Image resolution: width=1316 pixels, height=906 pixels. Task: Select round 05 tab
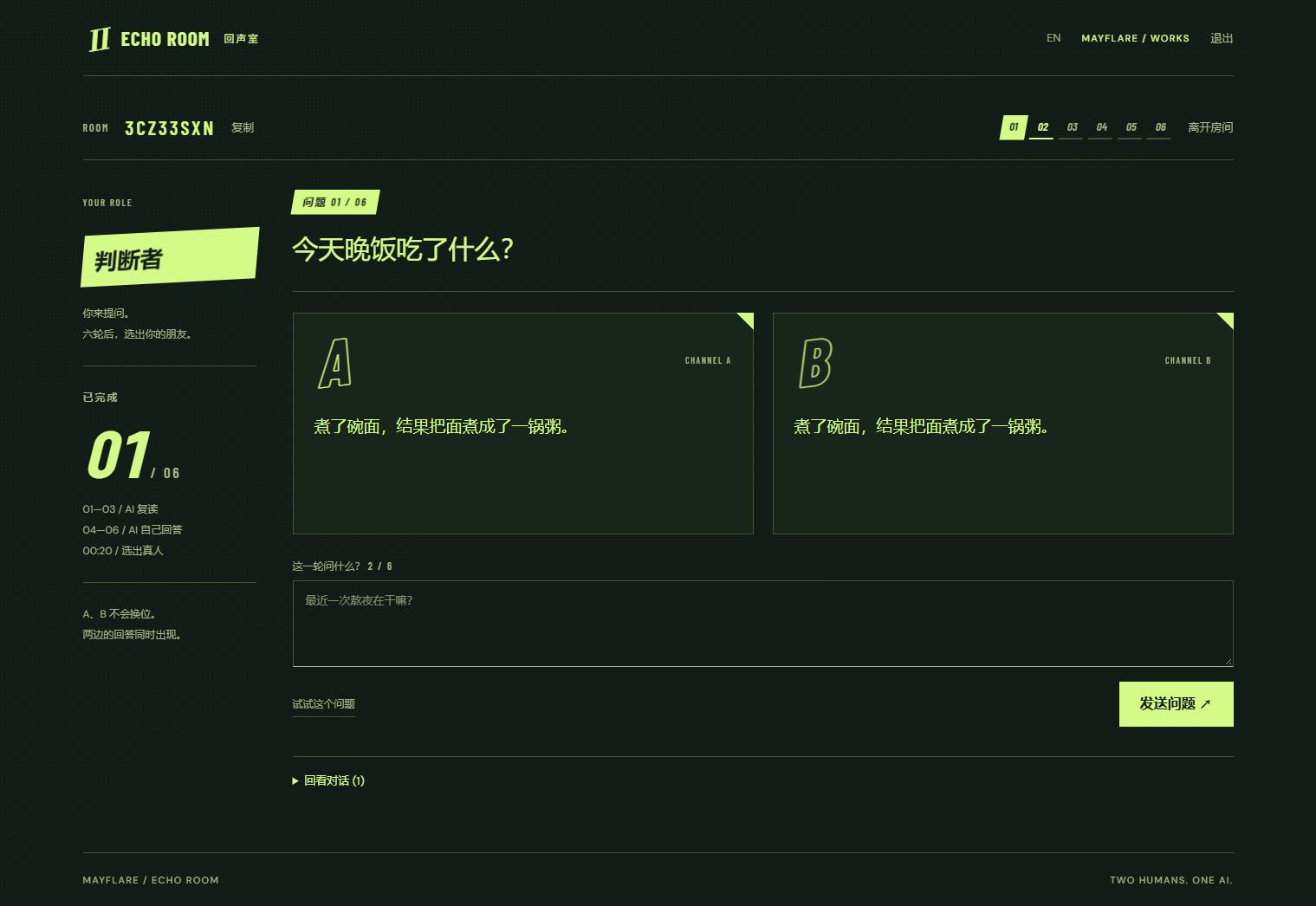(1131, 127)
